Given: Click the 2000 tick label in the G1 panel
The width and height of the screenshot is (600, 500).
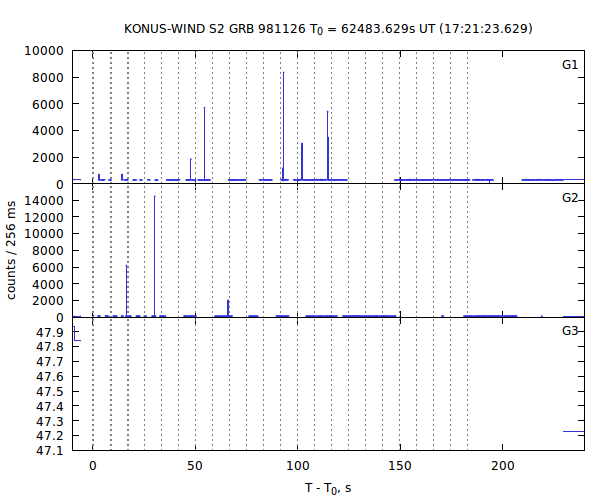Looking at the screenshot, I should tap(48, 158).
